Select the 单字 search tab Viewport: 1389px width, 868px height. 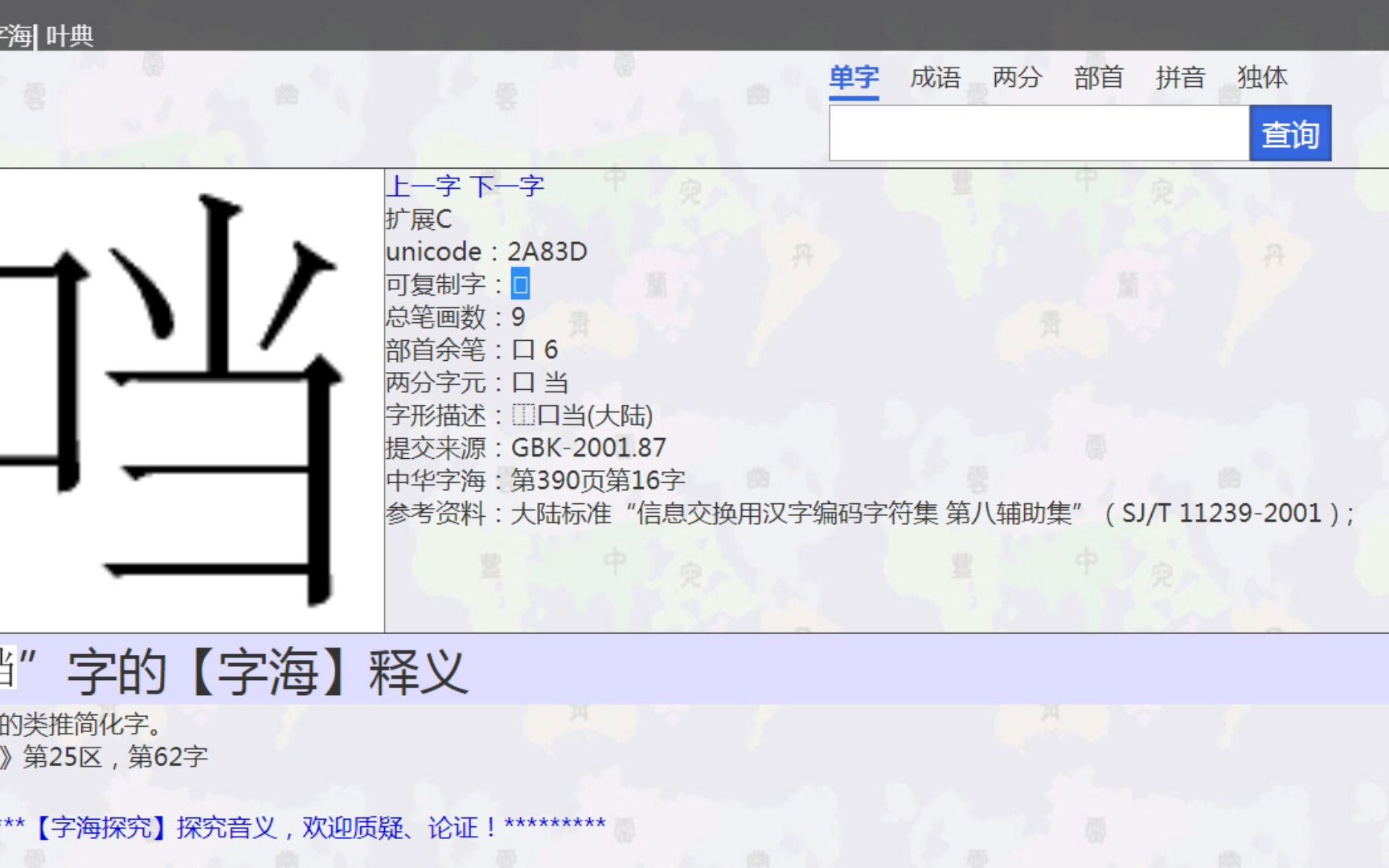click(x=854, y=78)
